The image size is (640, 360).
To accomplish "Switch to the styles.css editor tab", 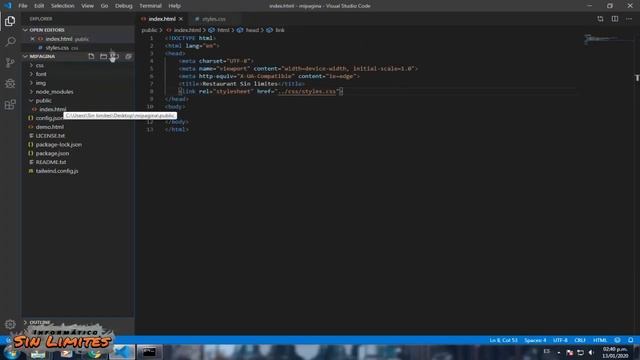I will point(213,19).
